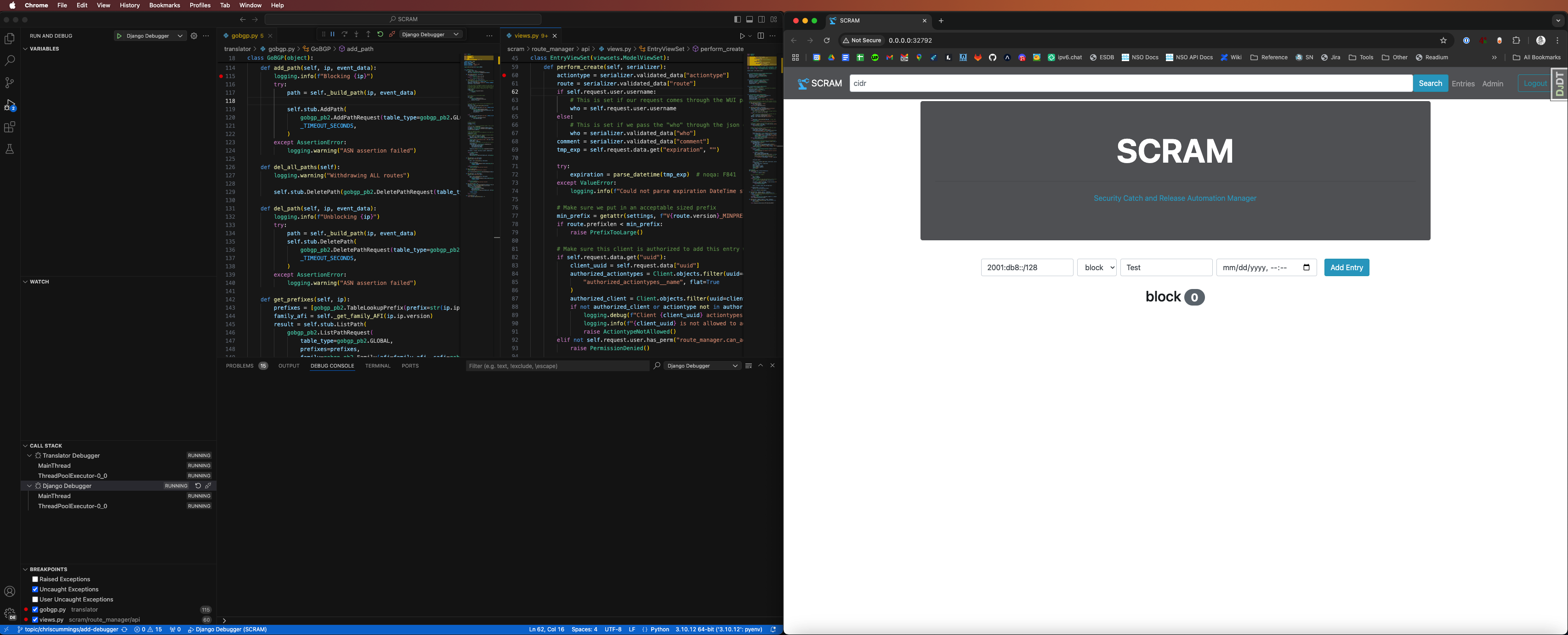Split the editor right
The height and width of the screenshot is (635, 1568).
(761, 36)
